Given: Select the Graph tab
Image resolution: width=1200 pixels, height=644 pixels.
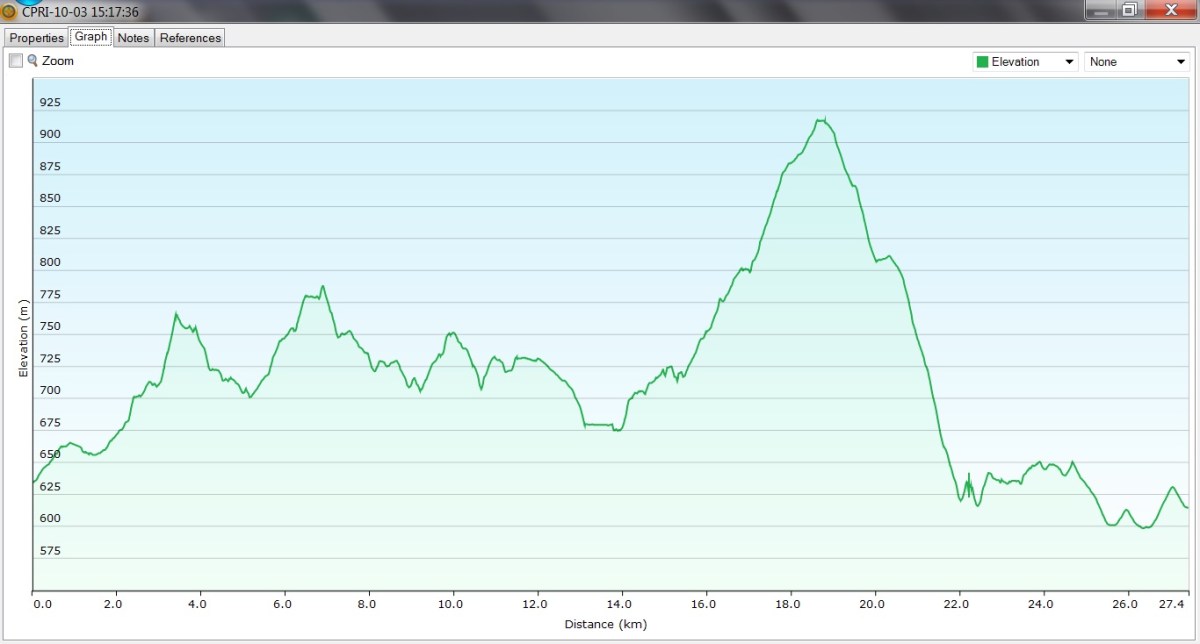Looking at the screenshot, I should click(x=91, y=37).
